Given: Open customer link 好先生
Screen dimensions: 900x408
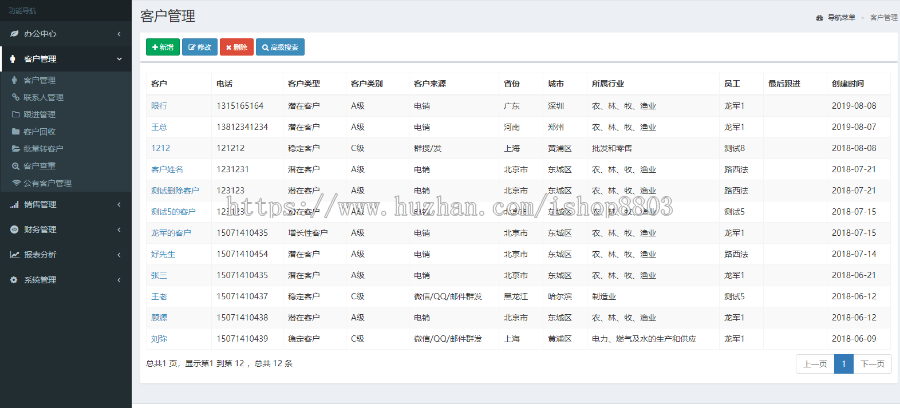Looking at the screenshot, I should (163, 254).
